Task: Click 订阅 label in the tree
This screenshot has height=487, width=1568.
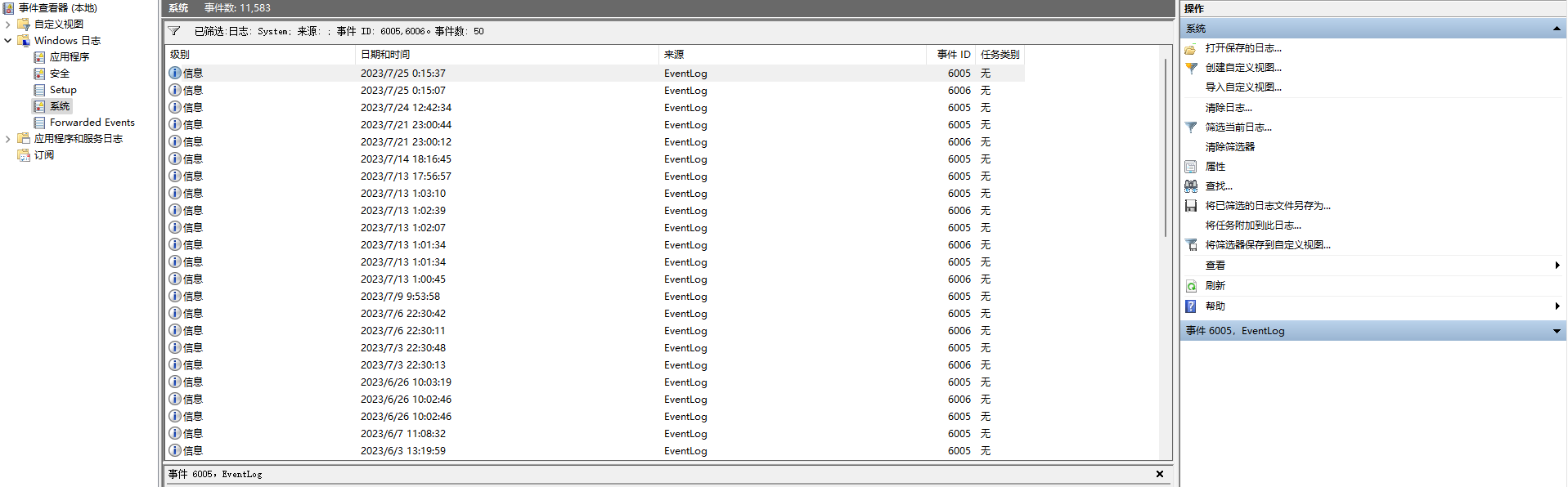Action: click(x=44, y=155)
